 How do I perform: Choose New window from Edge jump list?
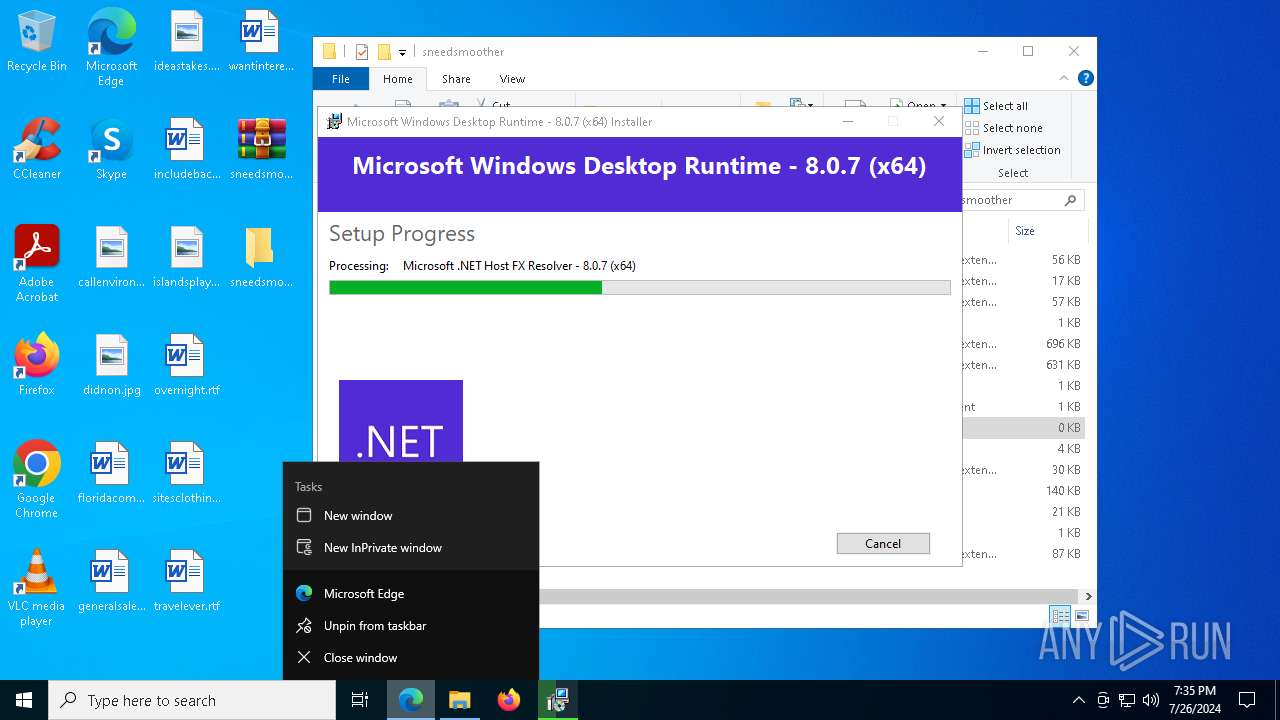[x=411, y=516]
